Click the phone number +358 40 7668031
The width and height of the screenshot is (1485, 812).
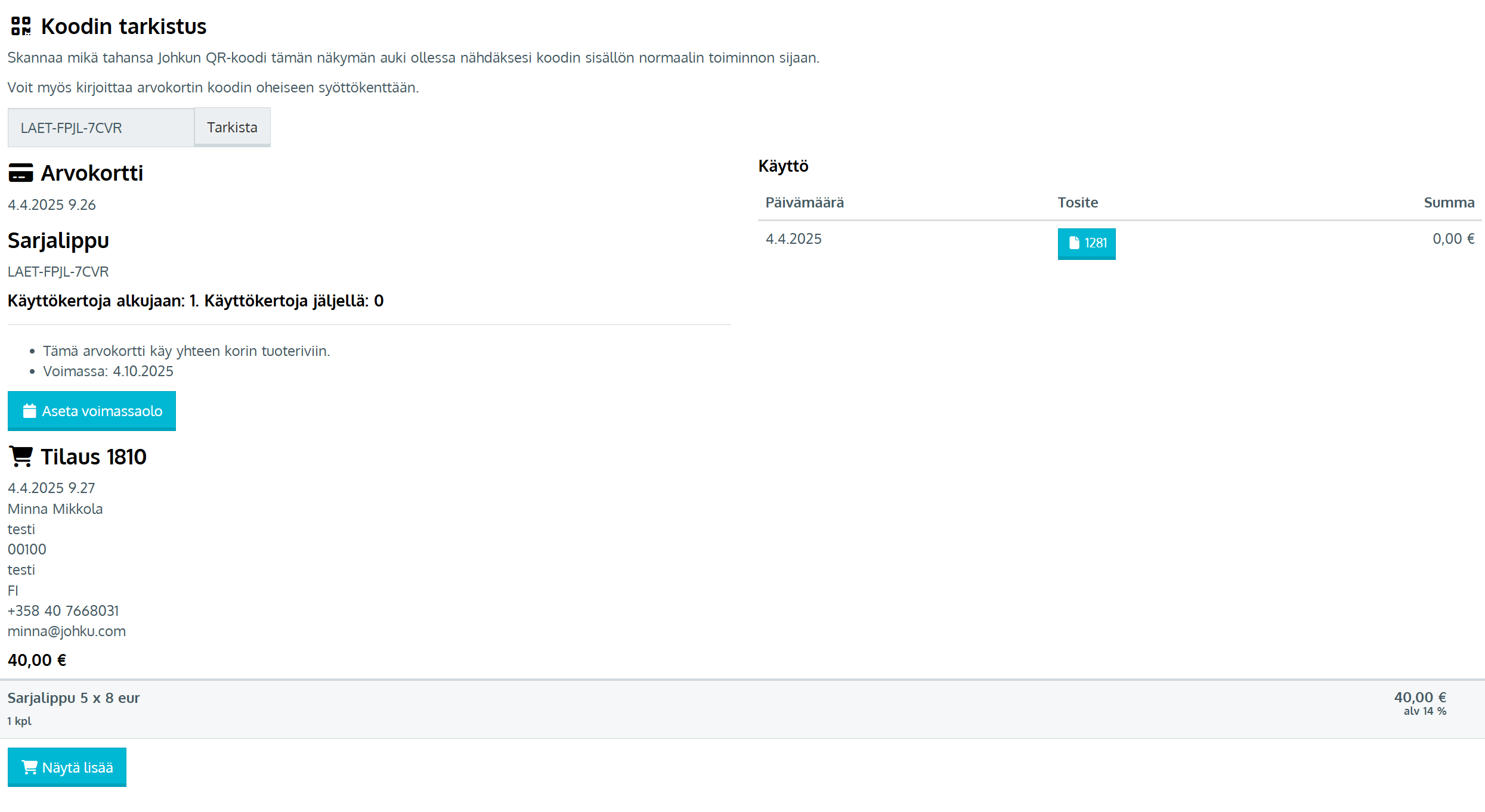(x=63, y=611)
